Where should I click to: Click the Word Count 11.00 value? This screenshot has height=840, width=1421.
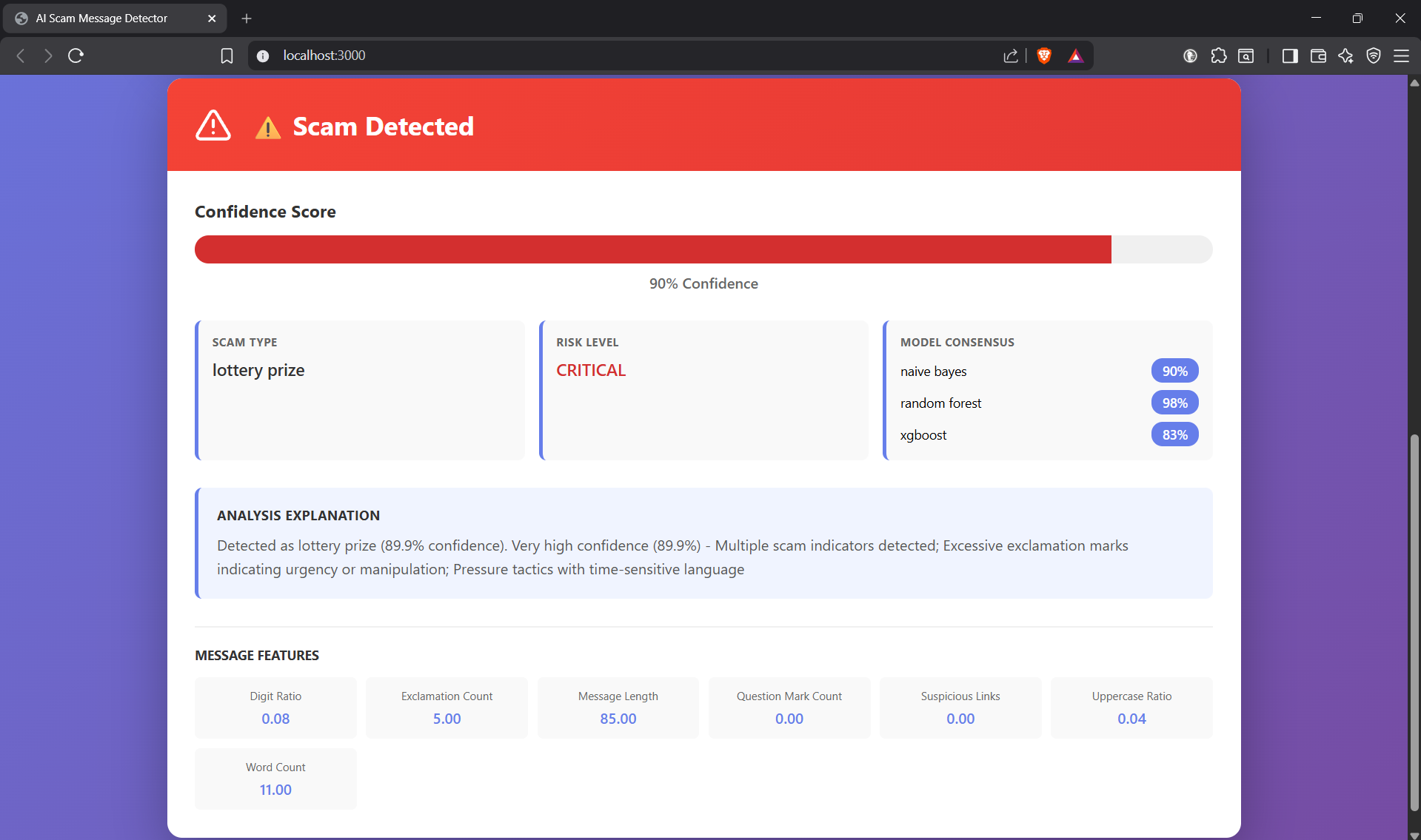[275, 790]
